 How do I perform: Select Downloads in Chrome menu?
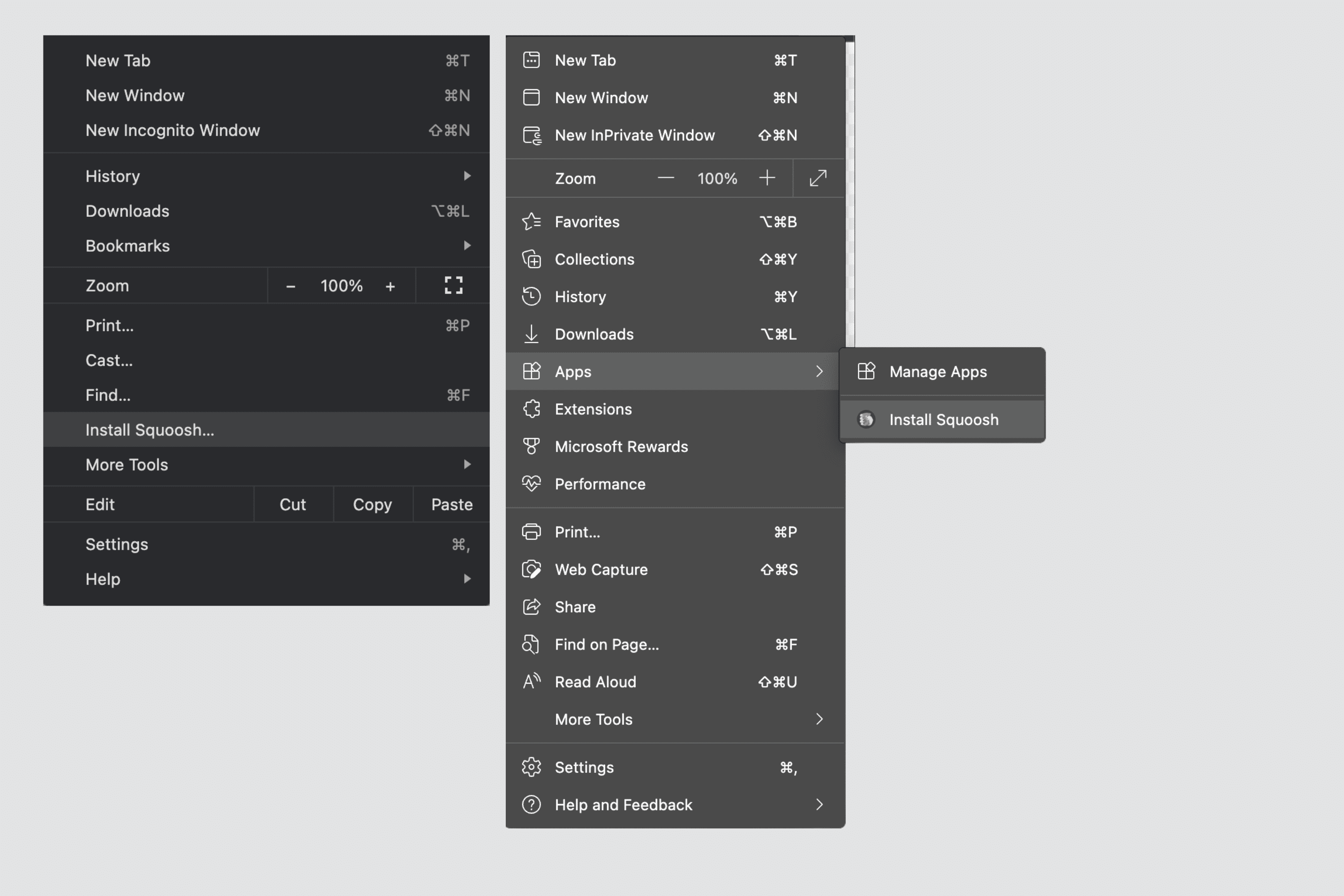(127, 210)
